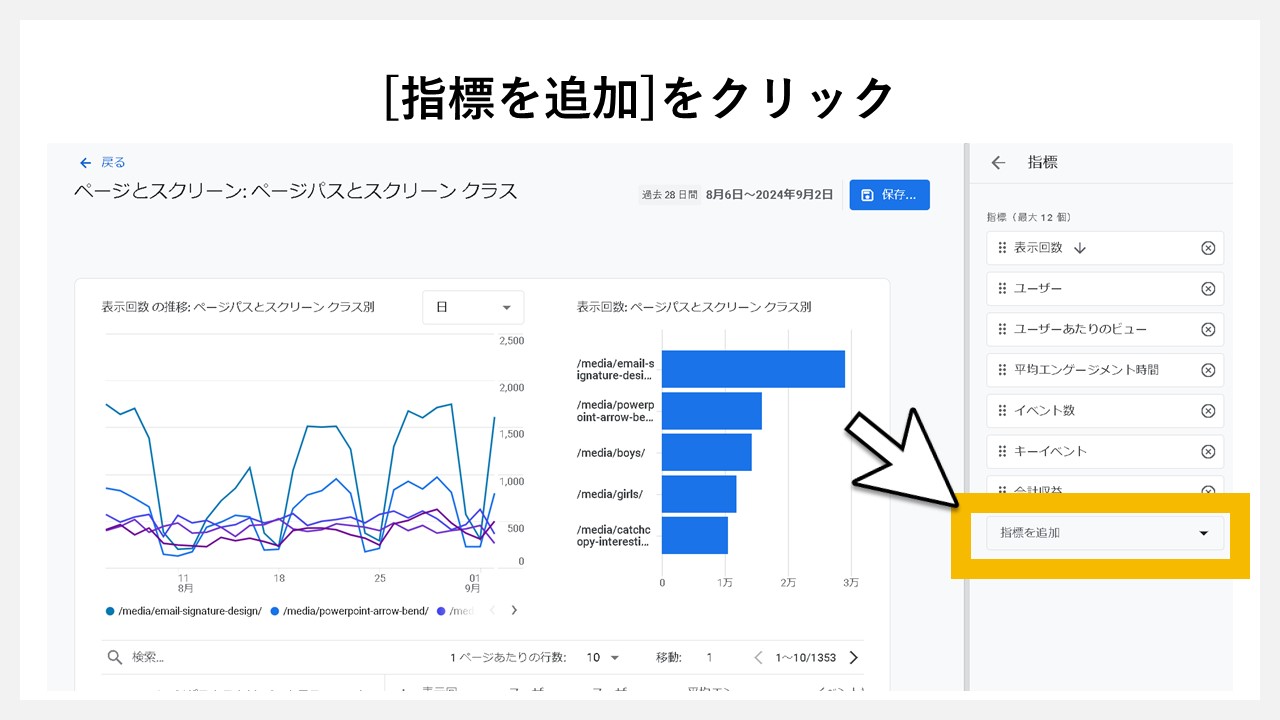Remove the キーイベント metric via its X icon
Screen dimensions: 1280x720
(x=1209, y=451)
